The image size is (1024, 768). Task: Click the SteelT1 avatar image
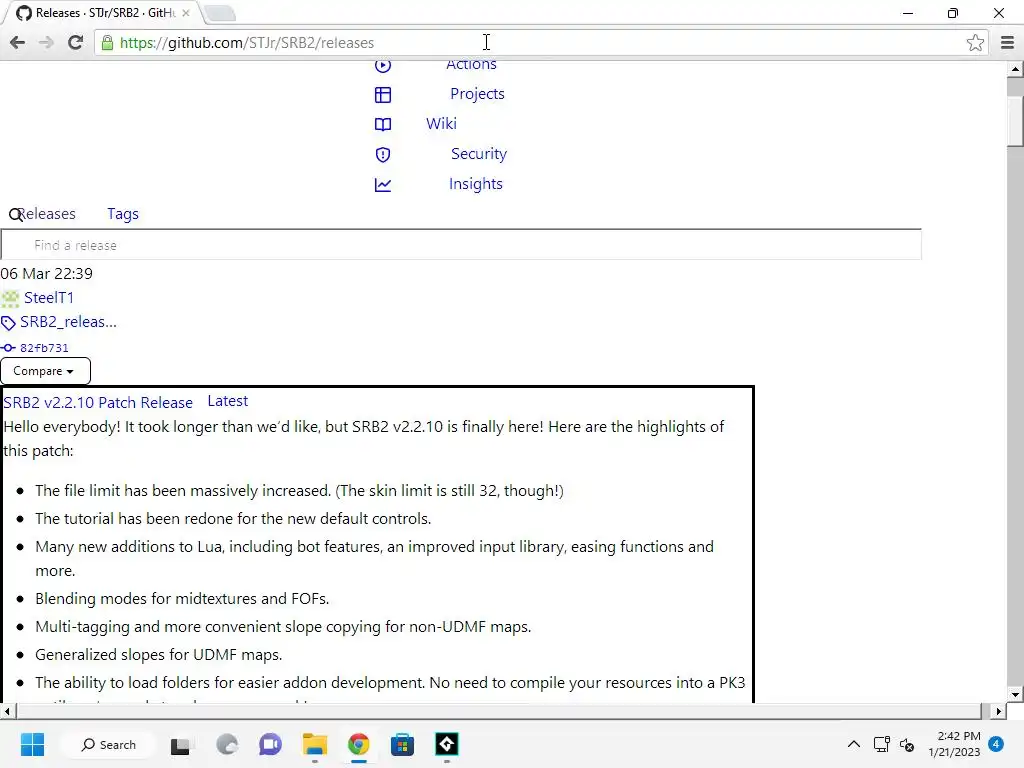click(10, 299)
